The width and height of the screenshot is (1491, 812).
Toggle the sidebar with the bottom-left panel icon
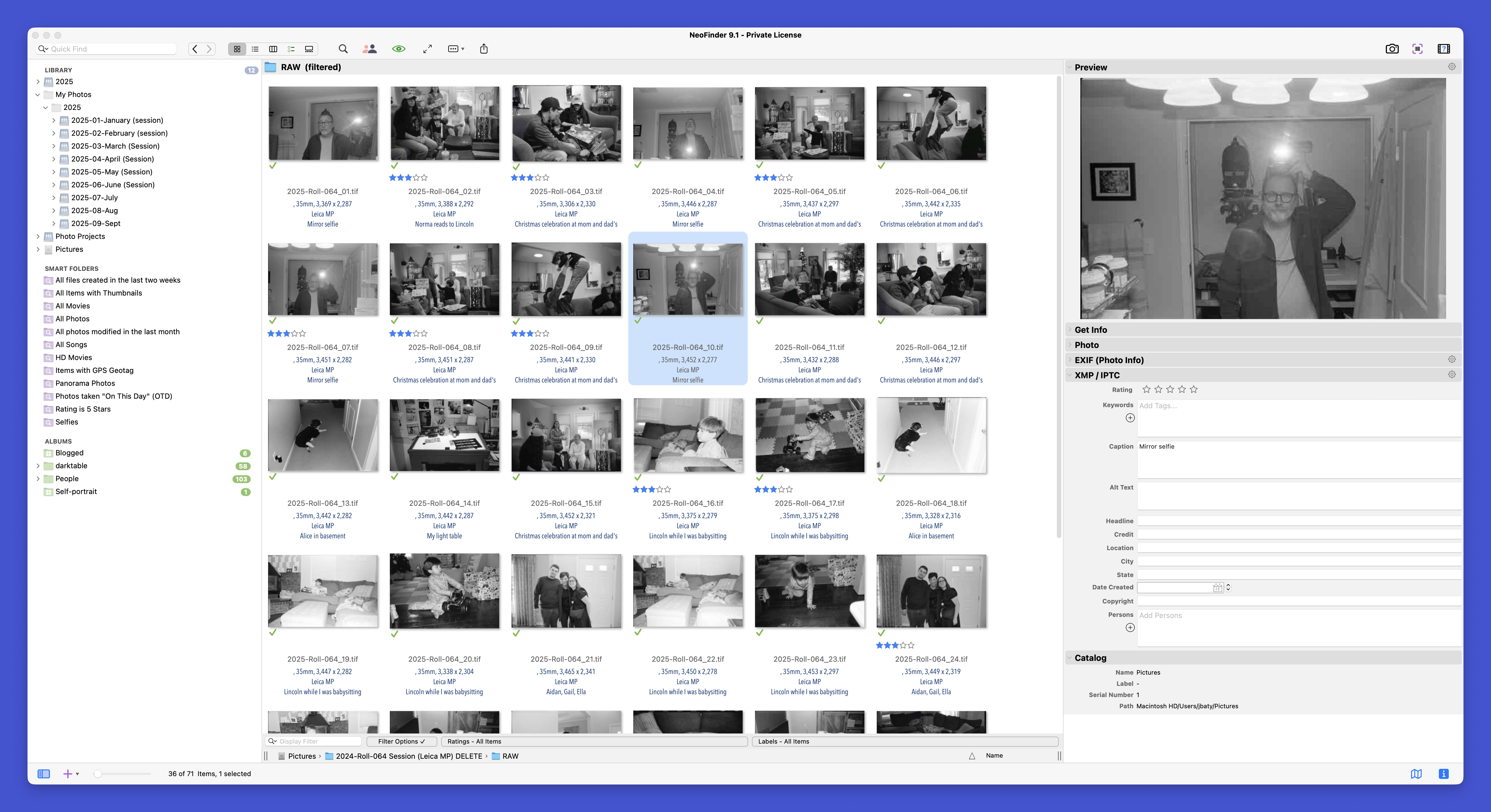tap(43, 774)
